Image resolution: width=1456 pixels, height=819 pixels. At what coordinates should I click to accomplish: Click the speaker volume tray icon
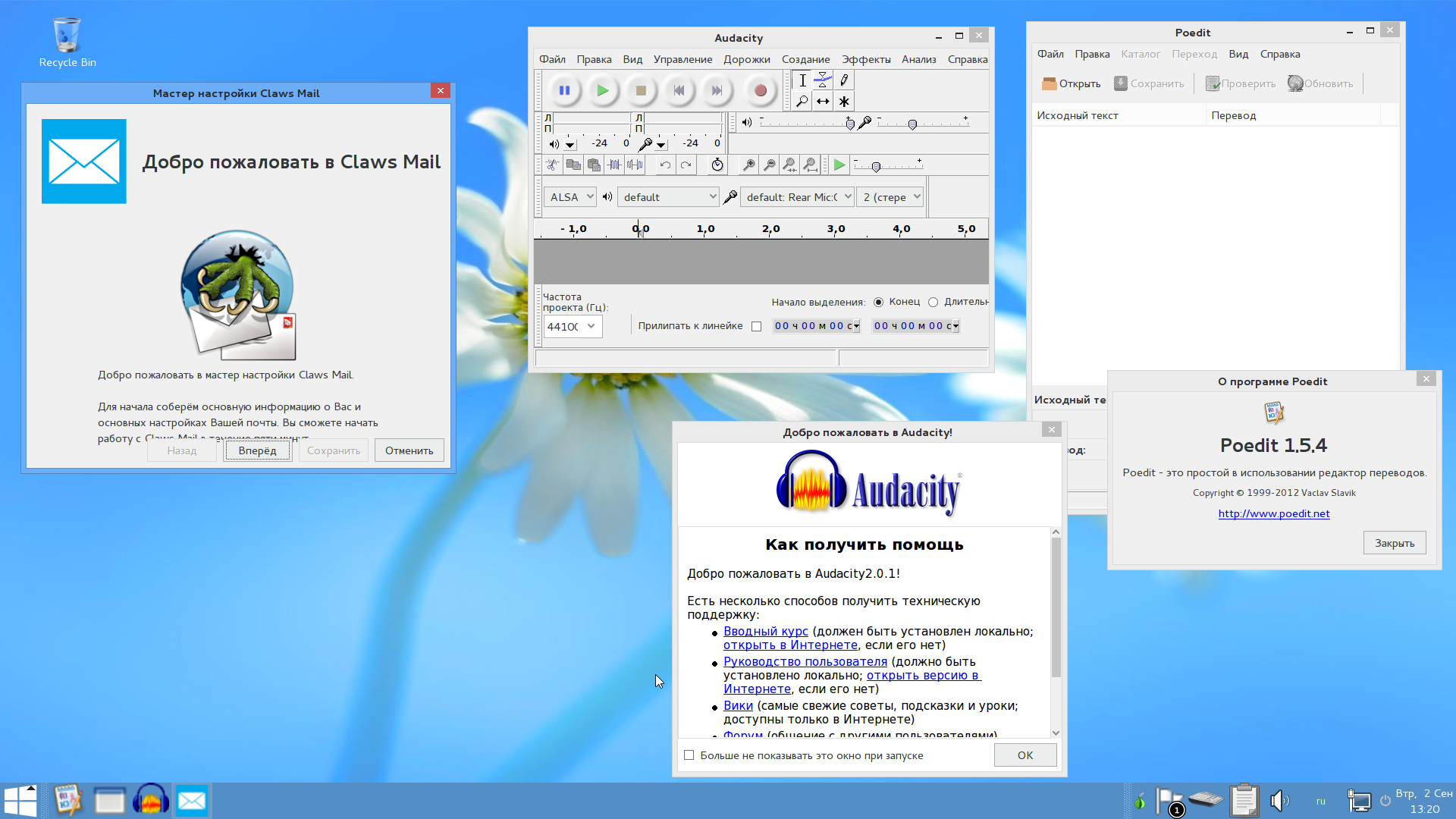pos(1279,800)
